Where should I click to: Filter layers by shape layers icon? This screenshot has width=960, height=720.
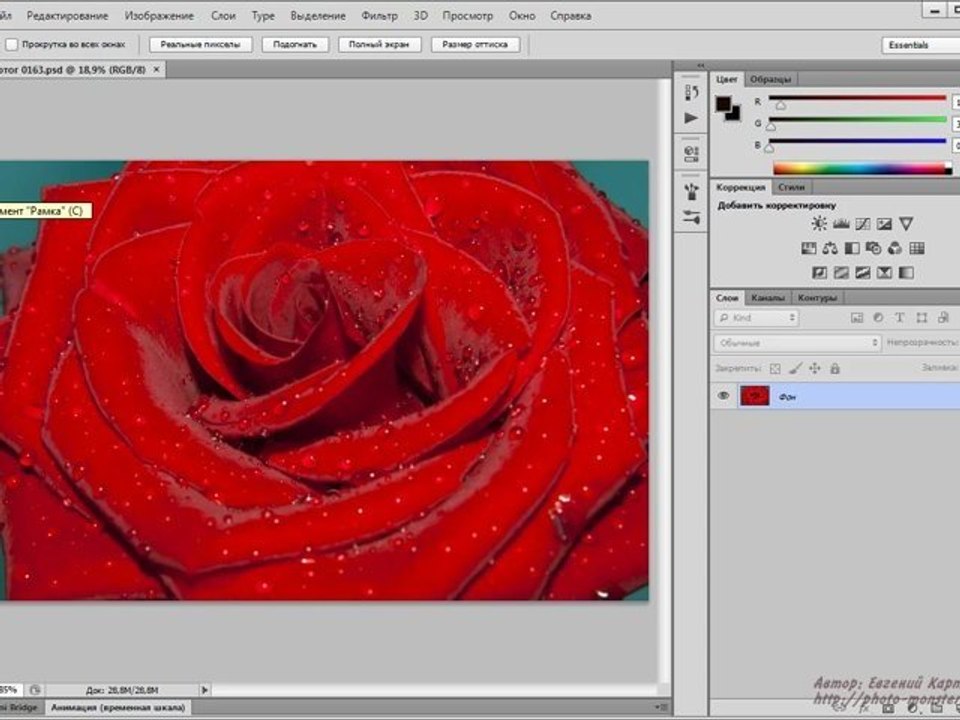click(x=921, y=318)
